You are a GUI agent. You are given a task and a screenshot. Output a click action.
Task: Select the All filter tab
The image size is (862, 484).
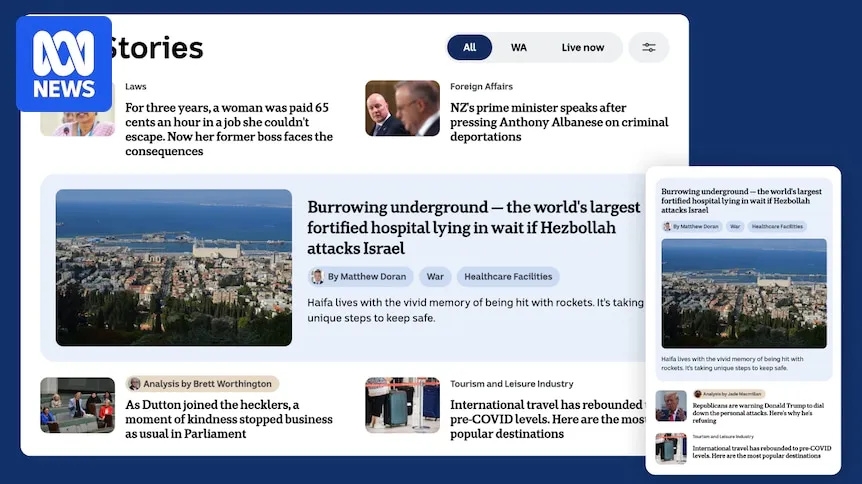(x=469, y=47)
